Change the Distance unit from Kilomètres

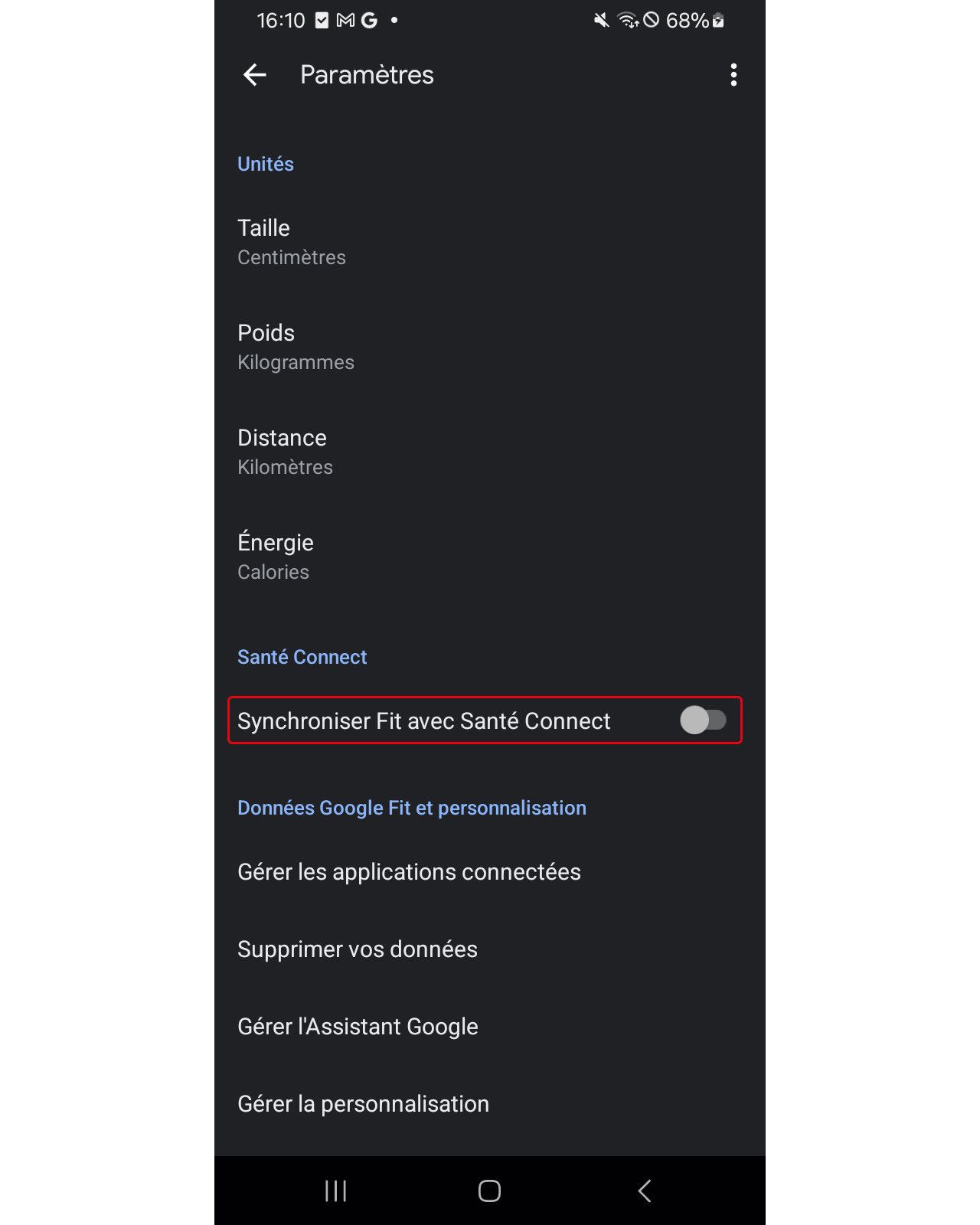click(490, 452)
